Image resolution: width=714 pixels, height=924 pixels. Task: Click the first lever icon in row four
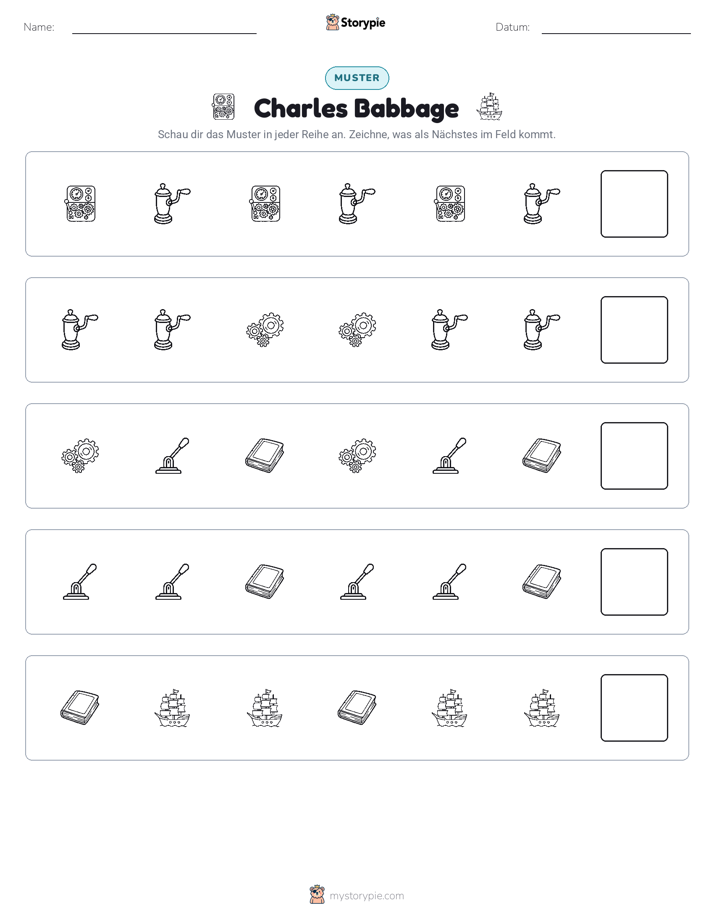tap(80, 582)
